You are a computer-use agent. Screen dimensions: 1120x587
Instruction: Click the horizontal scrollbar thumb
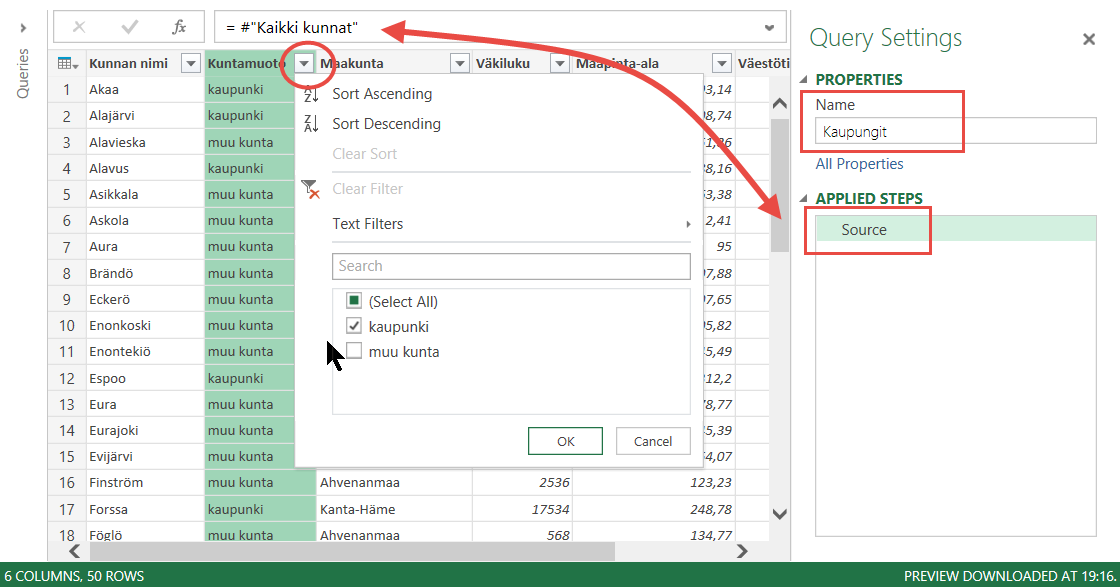coord(350,550)
